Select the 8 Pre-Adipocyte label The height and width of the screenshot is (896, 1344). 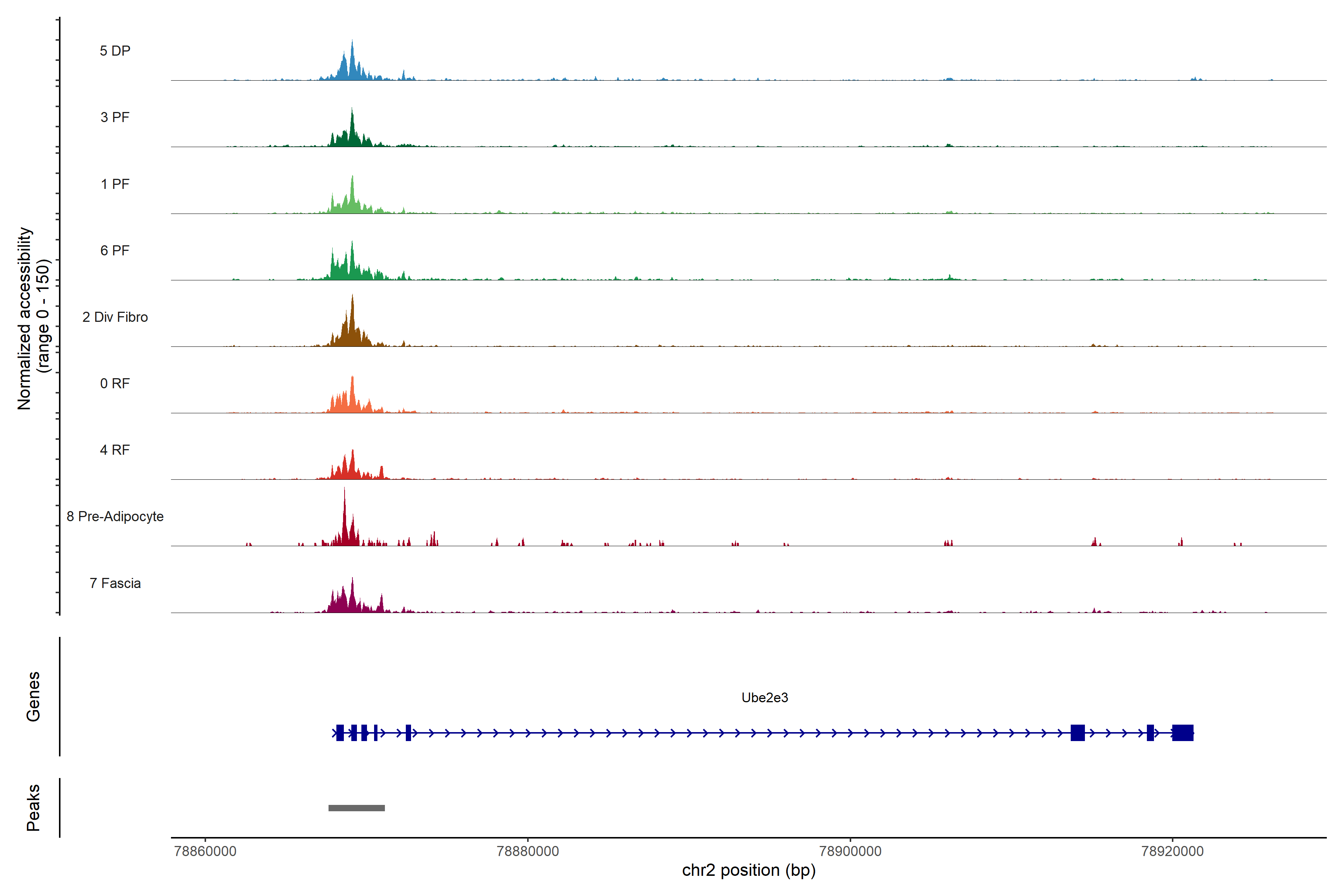[x=115, y=517]
